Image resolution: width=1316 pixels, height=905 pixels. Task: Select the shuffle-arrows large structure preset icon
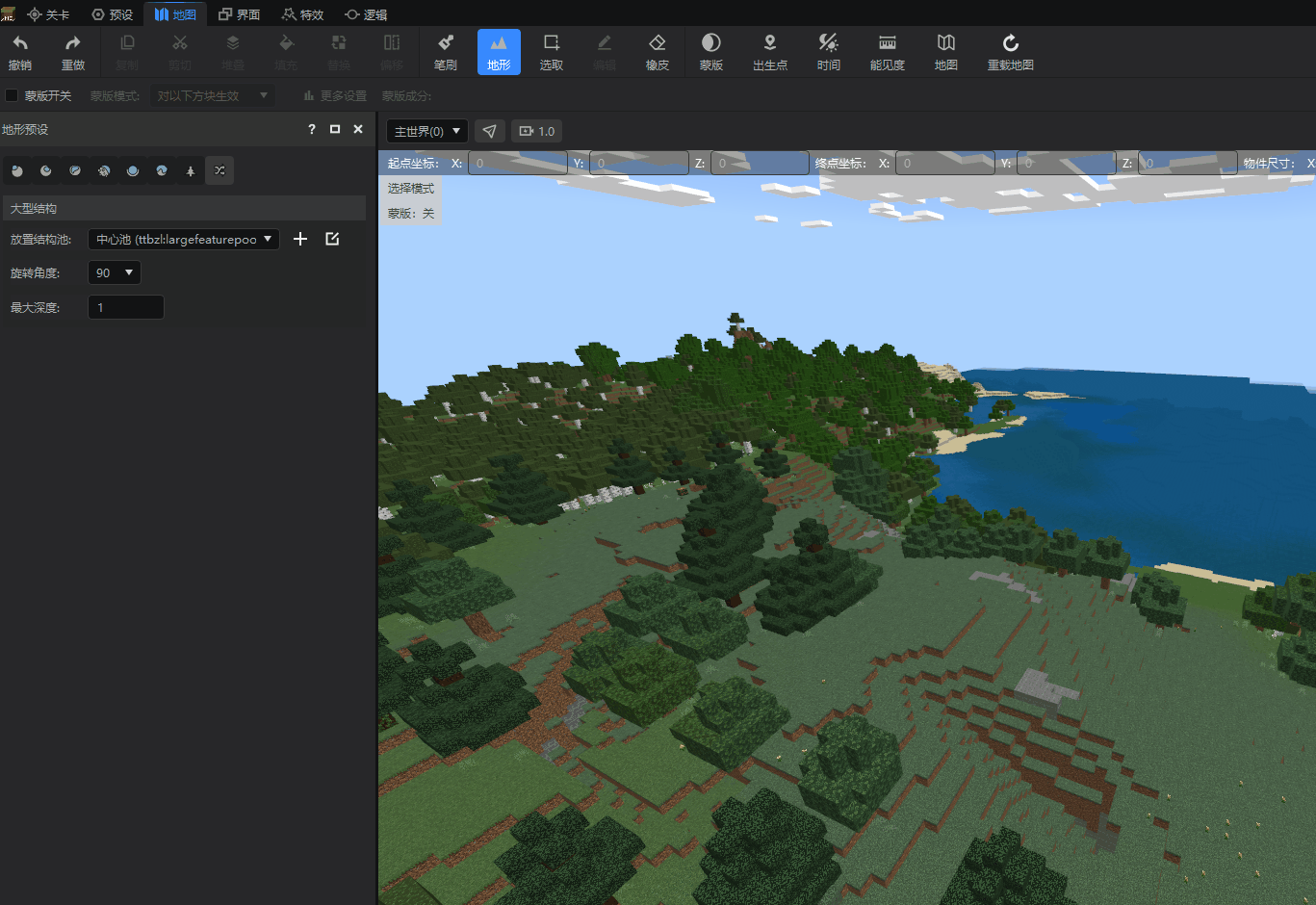click(x=219, y=170)
